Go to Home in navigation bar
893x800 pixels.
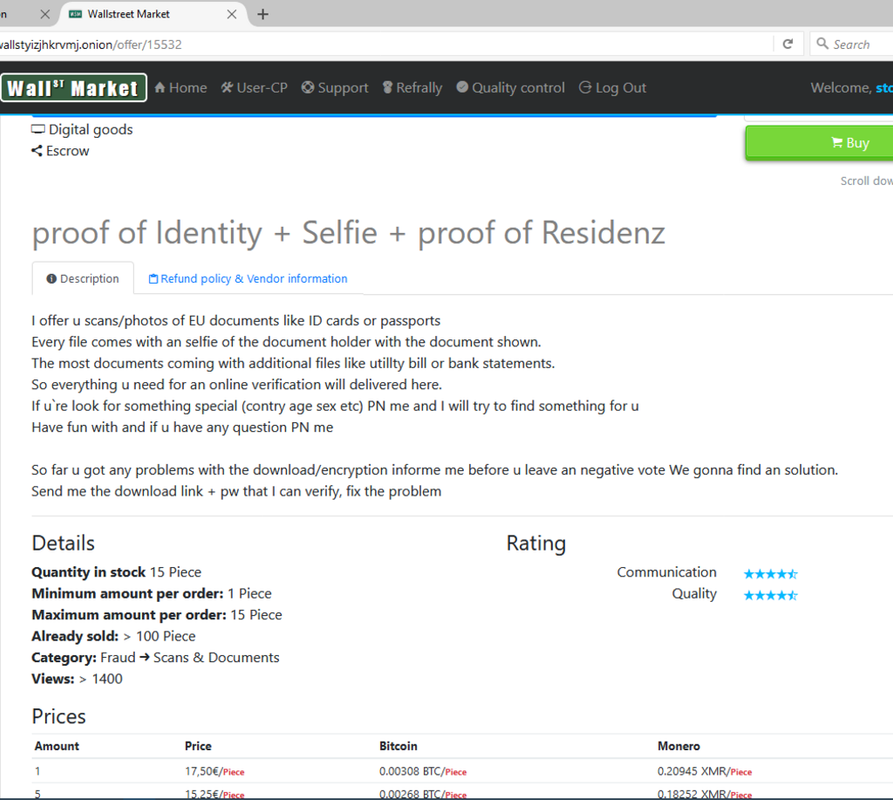(181, 88)
